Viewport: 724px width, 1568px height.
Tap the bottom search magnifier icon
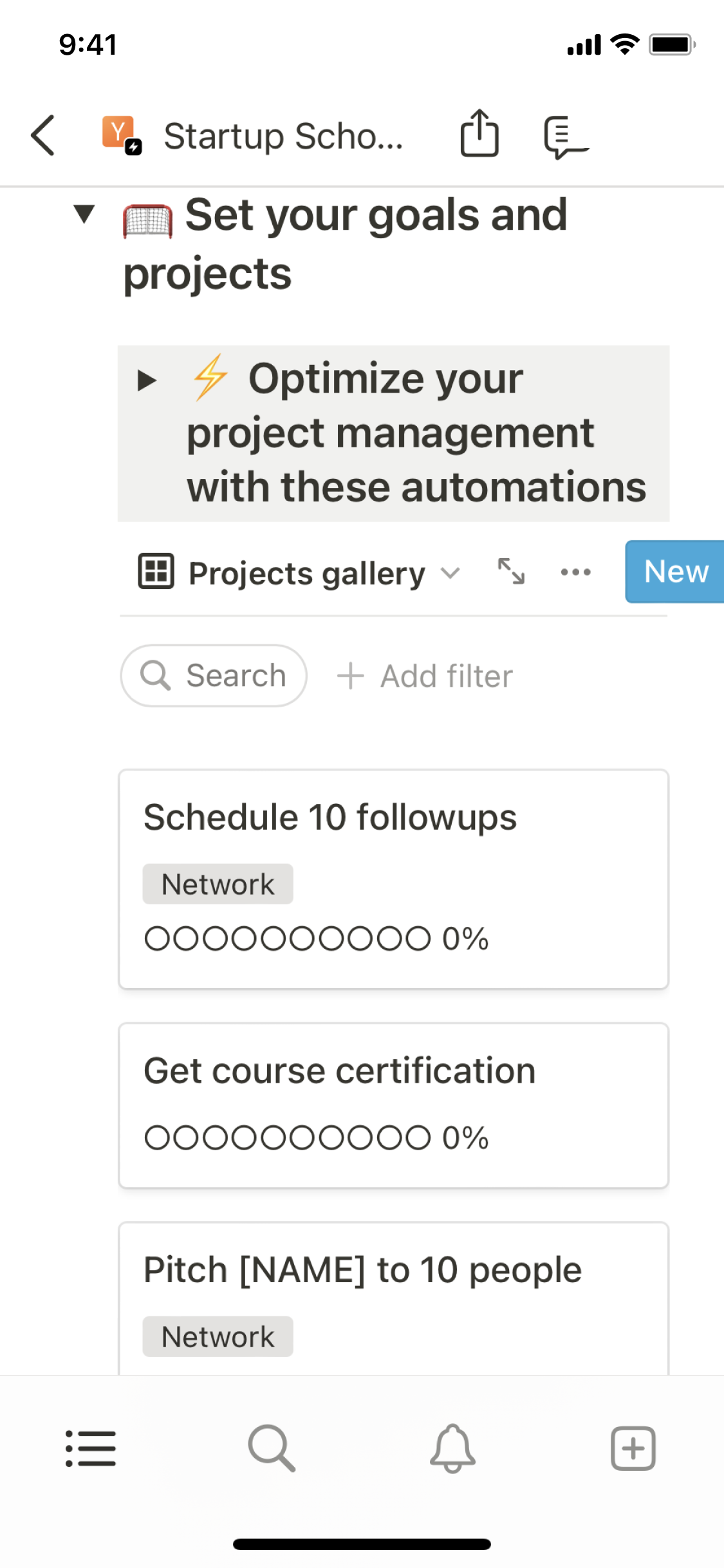(x=272, y=1448)
